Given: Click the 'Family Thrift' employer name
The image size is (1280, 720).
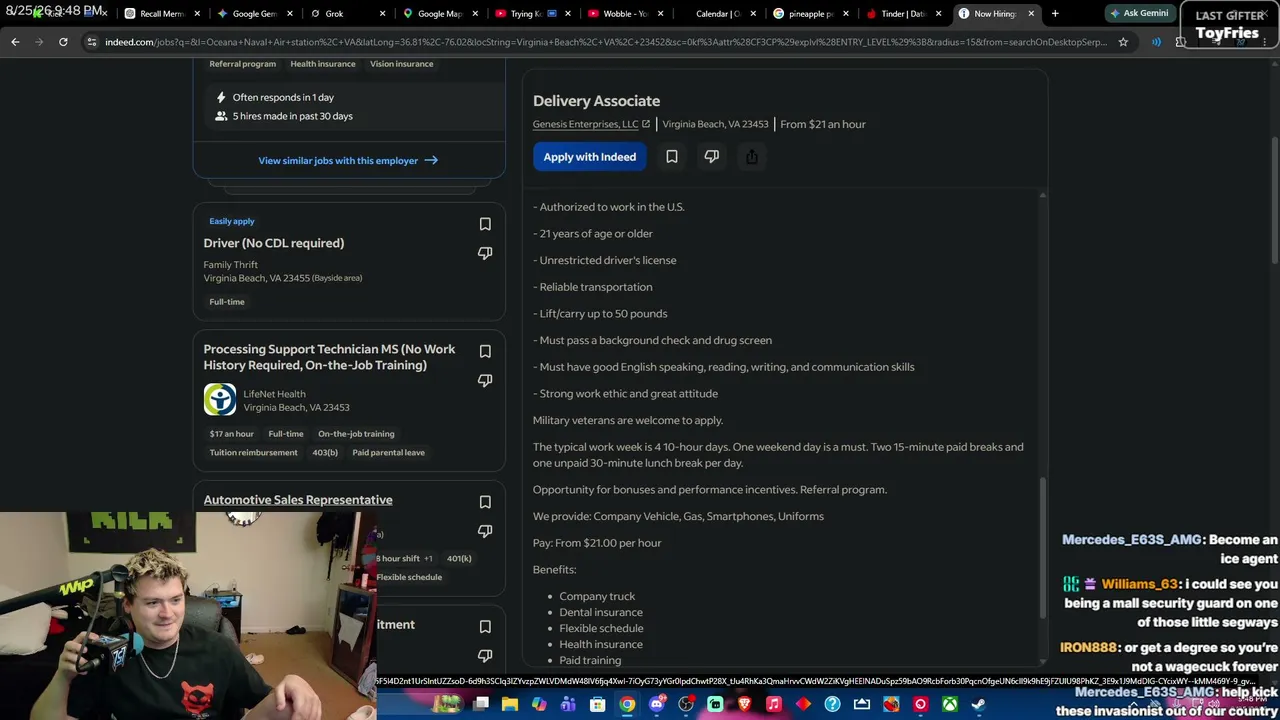Looking at the screenshot, I should 231,265.
